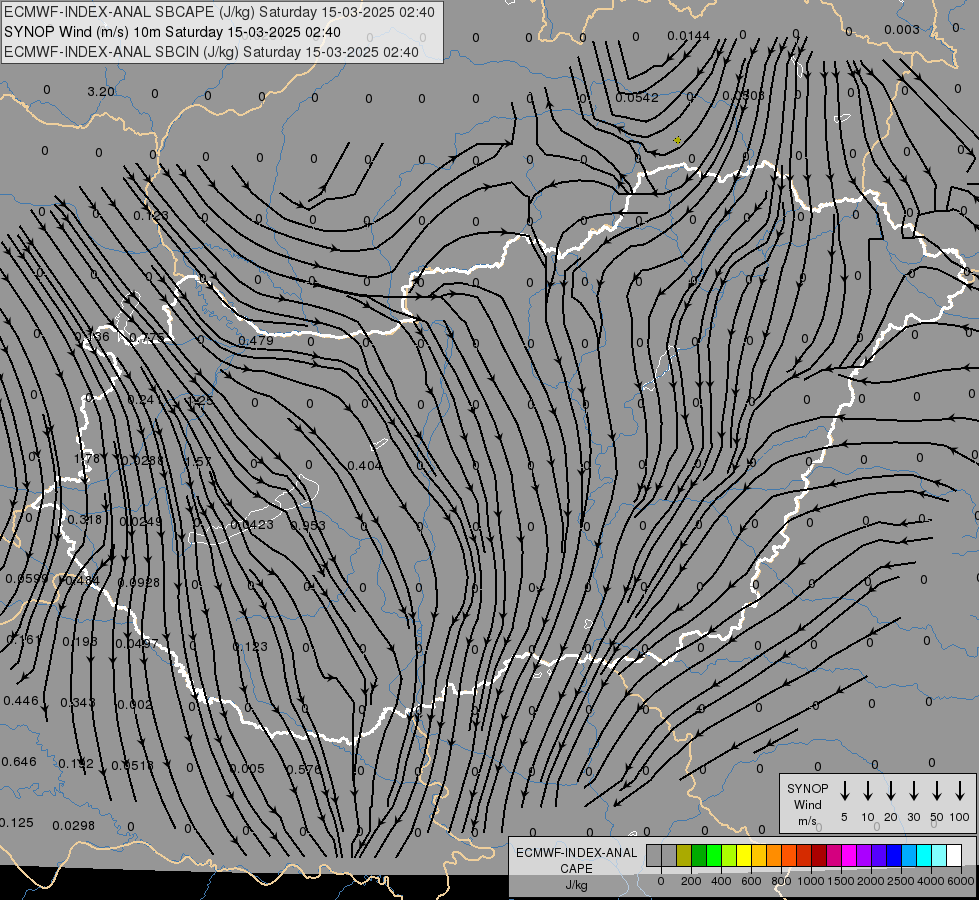Viewport: 979px width, 900px height.
Task: Click the 0.002 grid value
Action: pyautogui.click(x=134, y=705)
